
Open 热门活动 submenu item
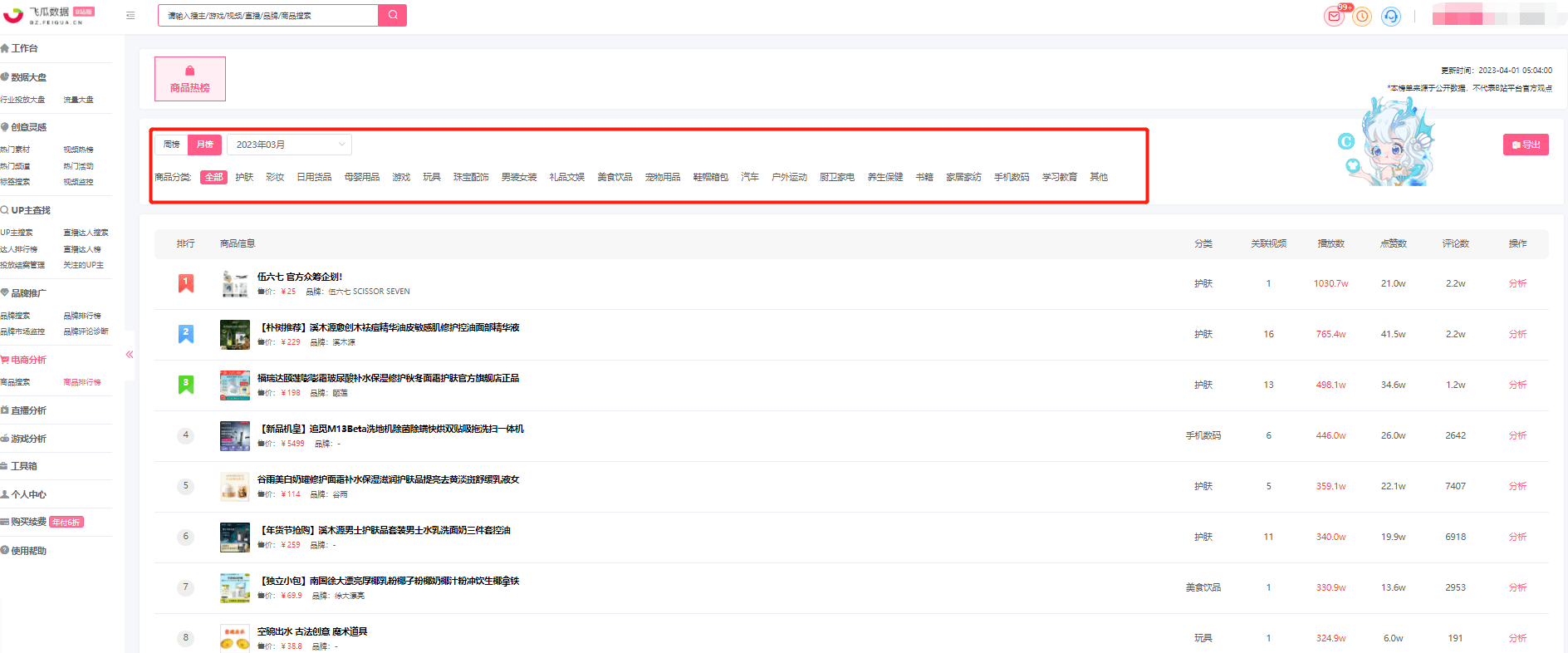(x=78, y=166)
